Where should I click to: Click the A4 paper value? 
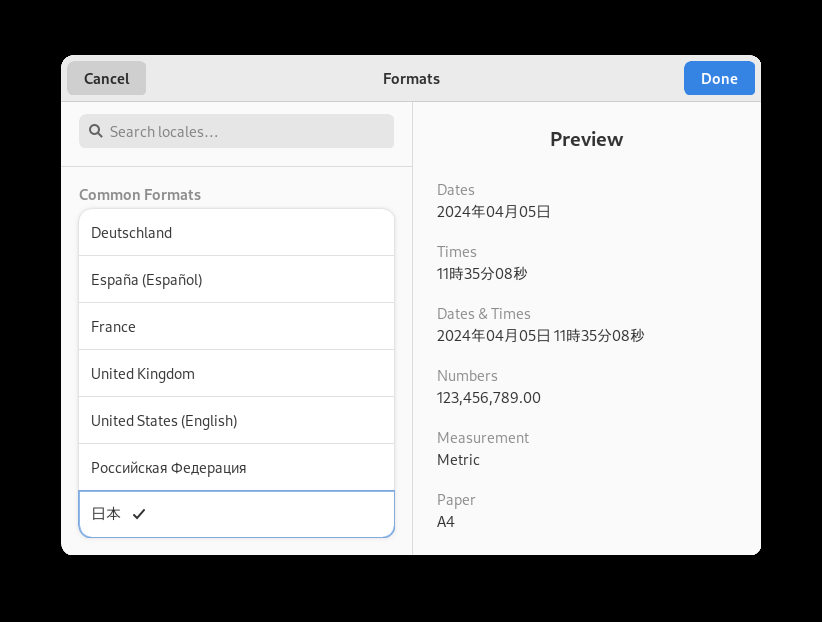(446, 522)
